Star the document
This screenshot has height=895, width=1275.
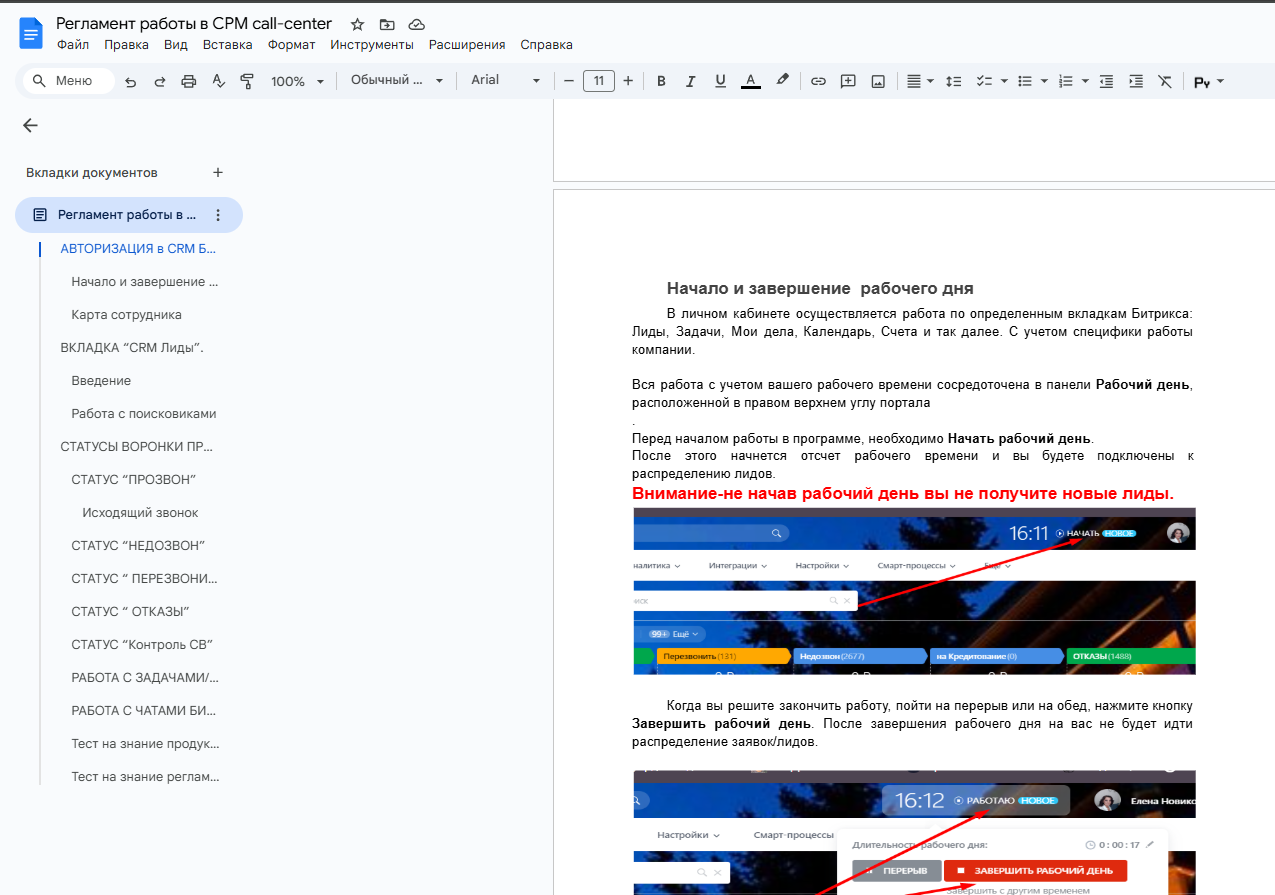click(x=356, y=24)
